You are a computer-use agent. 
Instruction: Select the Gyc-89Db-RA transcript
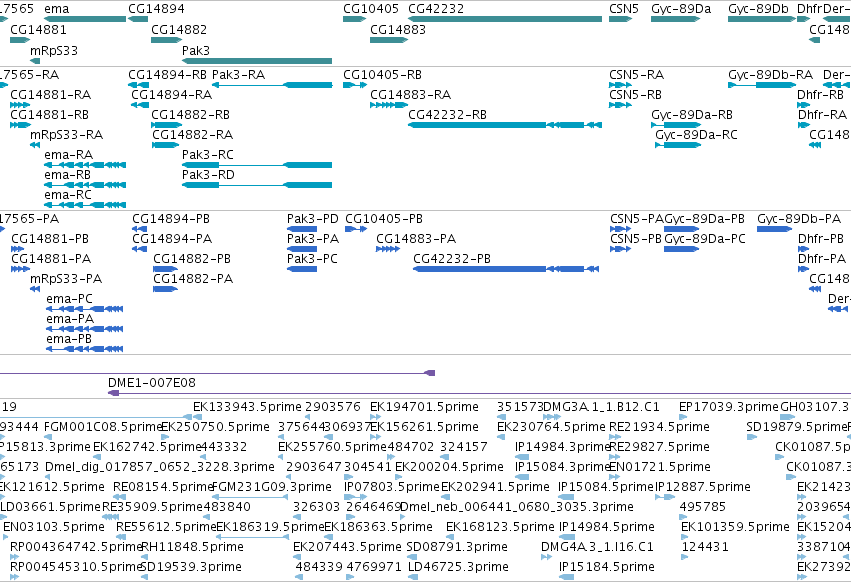click(x=762, y=85)
